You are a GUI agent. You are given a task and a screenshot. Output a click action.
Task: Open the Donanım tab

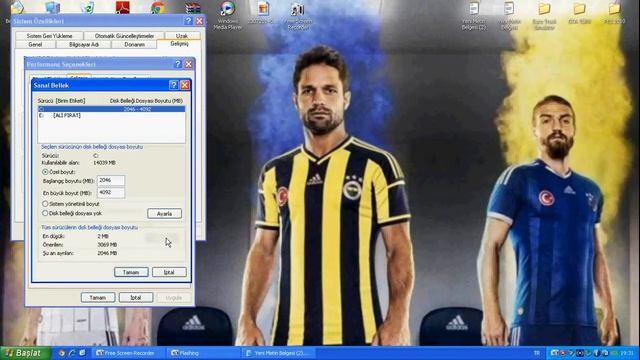134,44
